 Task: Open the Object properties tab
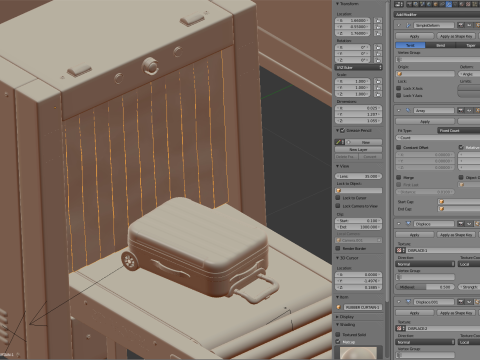435,4
